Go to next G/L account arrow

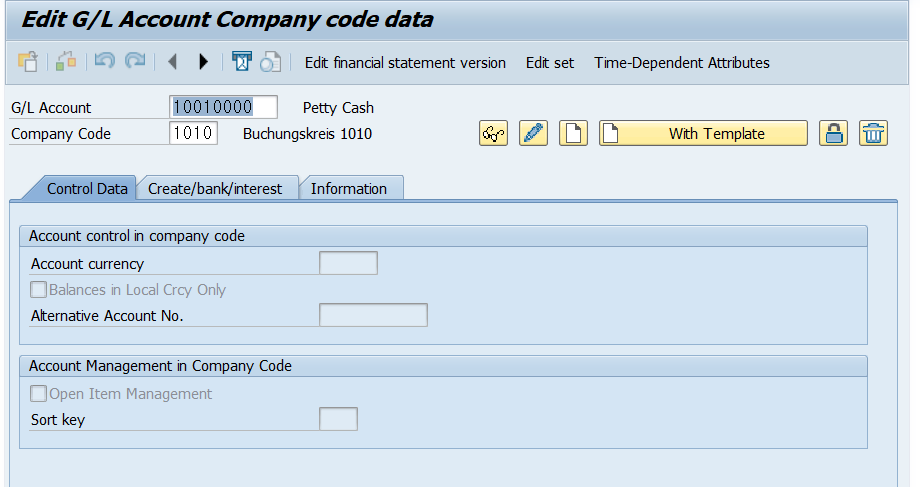tap(204, 61)
